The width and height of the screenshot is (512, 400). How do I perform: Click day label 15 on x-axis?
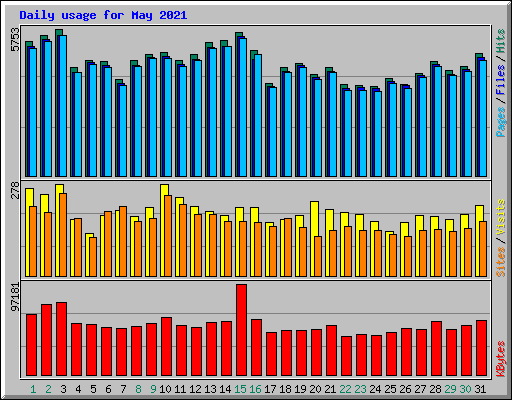(240, 389)
